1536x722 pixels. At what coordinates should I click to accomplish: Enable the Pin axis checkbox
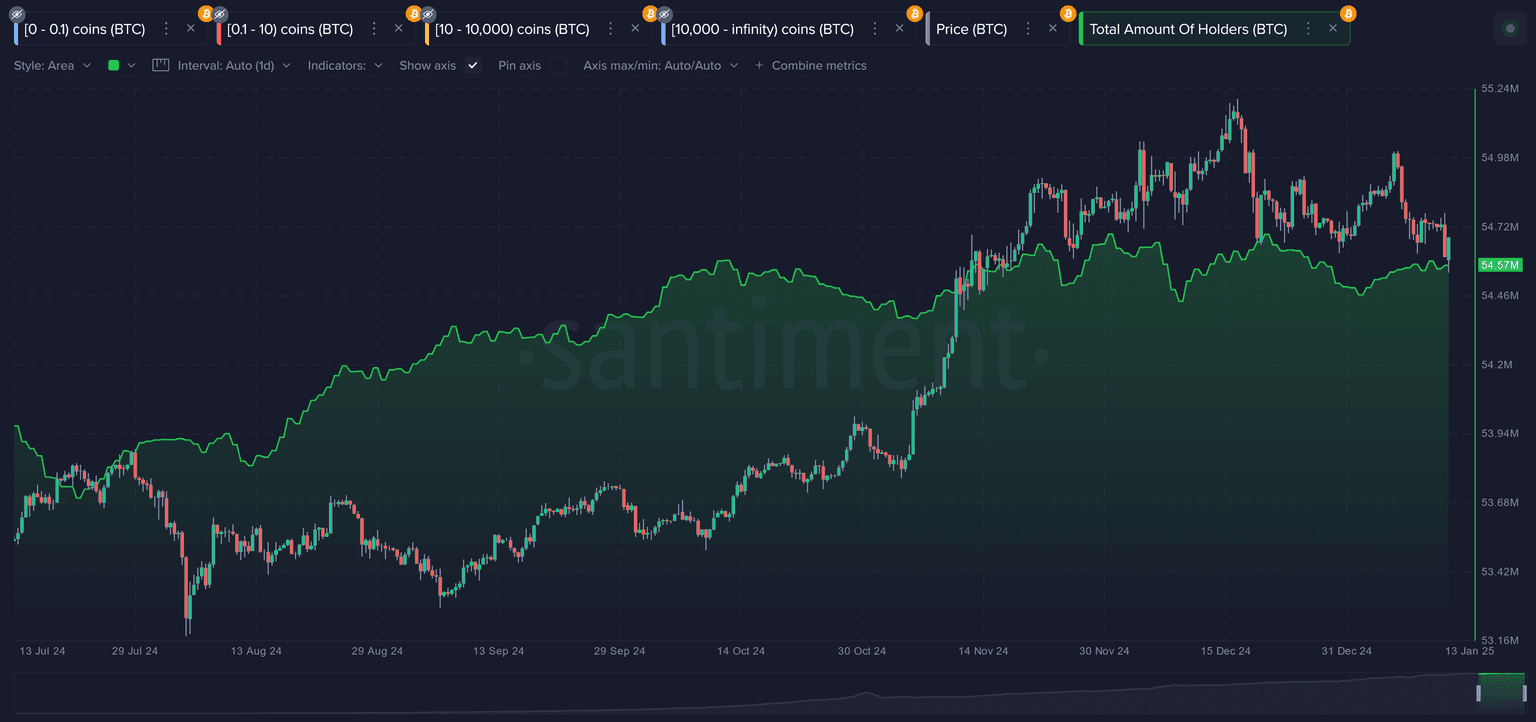click(x=557, y=66)
